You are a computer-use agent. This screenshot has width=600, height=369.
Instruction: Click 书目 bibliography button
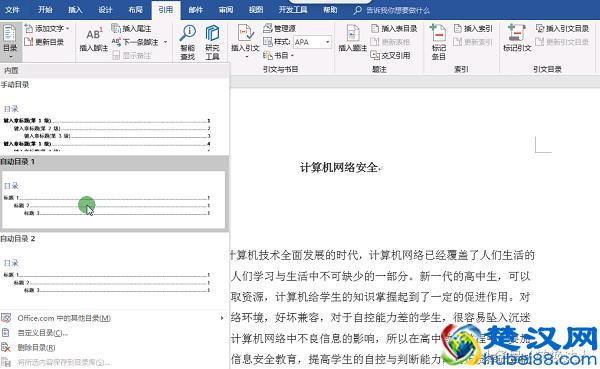tap(278, 56)
